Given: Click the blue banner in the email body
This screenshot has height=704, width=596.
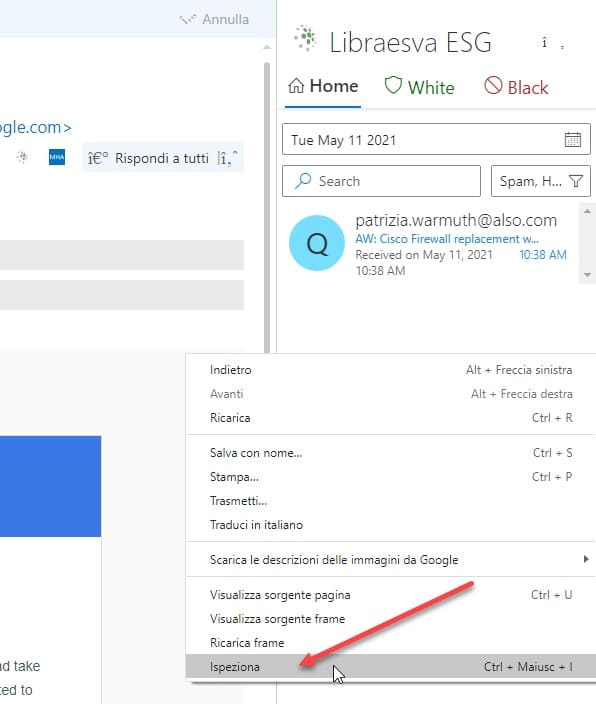Looking at the screenshot, I should click(50, 486).
